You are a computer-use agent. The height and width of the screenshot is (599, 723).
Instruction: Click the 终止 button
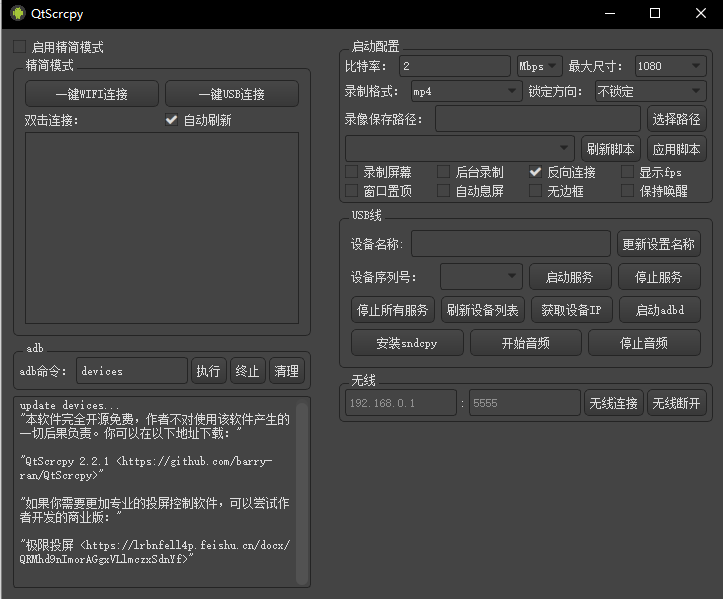pyautogui.click(x=248, y=370)
